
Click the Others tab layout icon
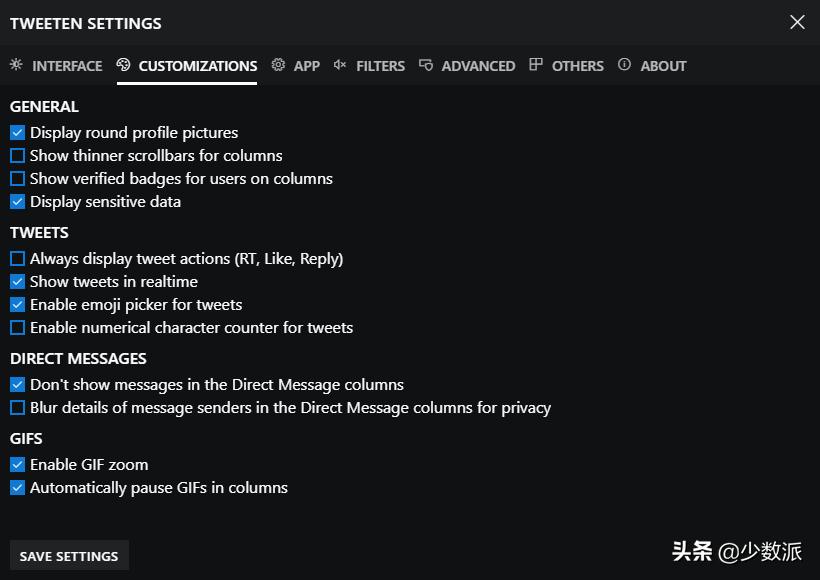pos(536,65)
